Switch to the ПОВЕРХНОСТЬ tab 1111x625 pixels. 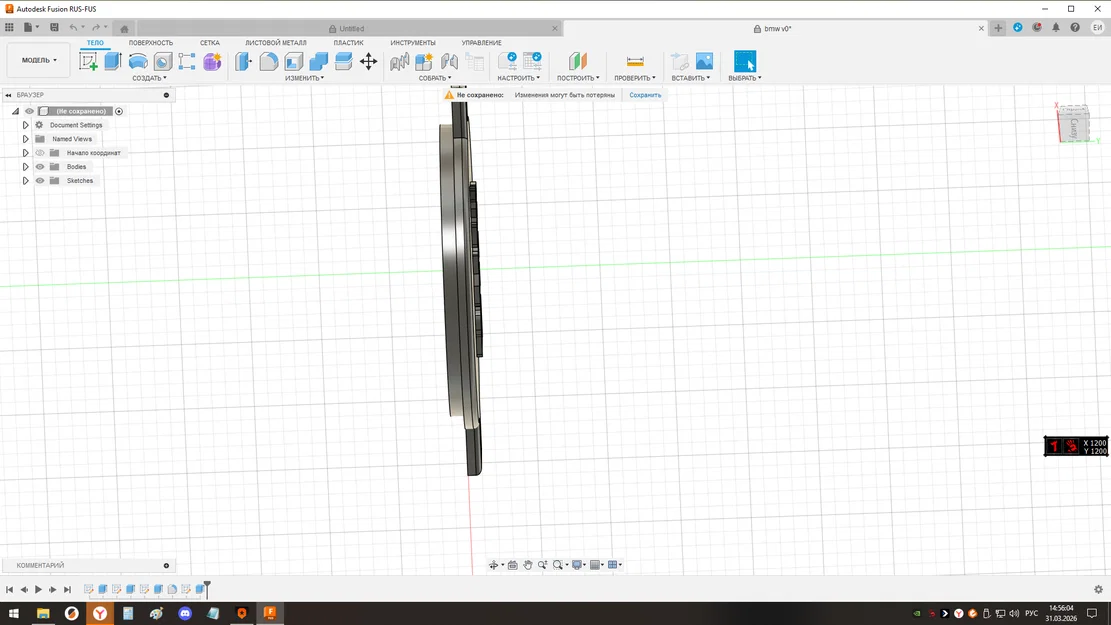(x=151, y=43)
